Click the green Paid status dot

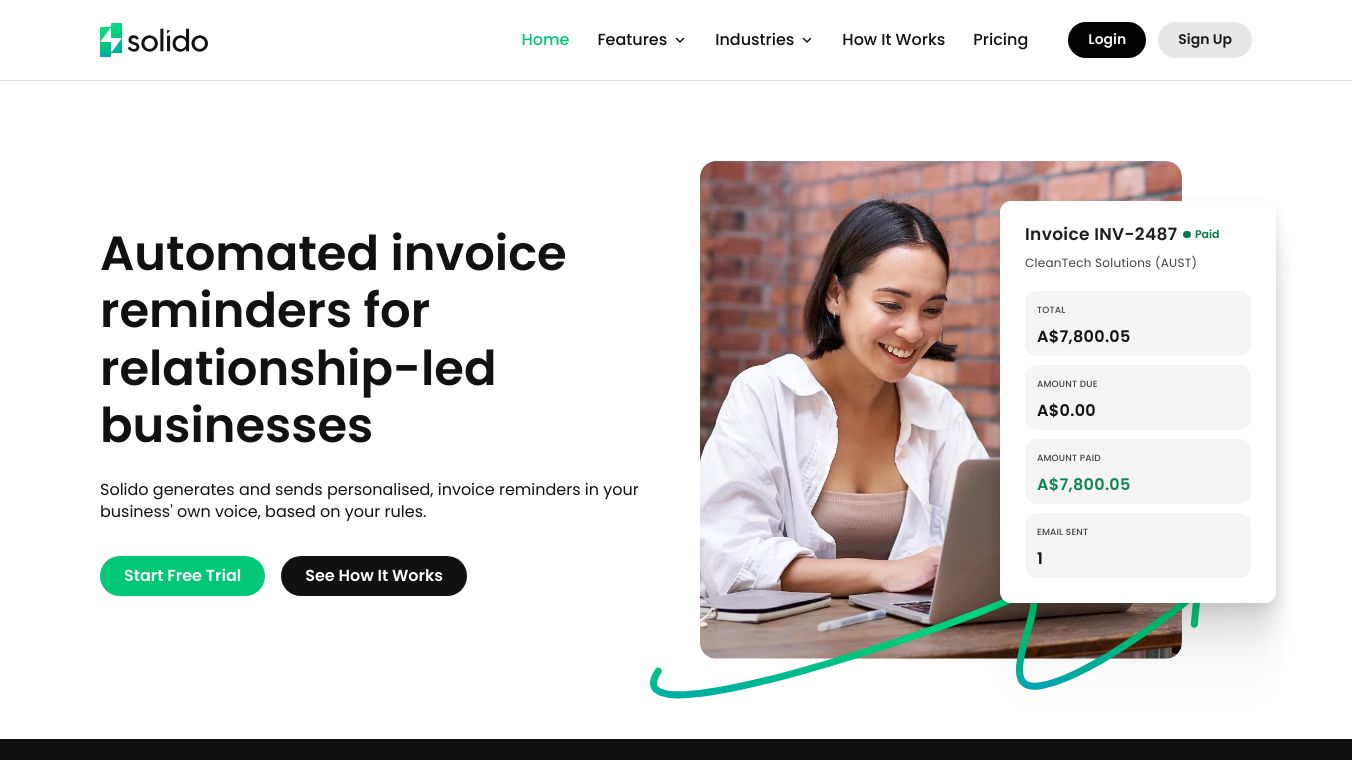pyautogui.click(x=1187, y=235)
